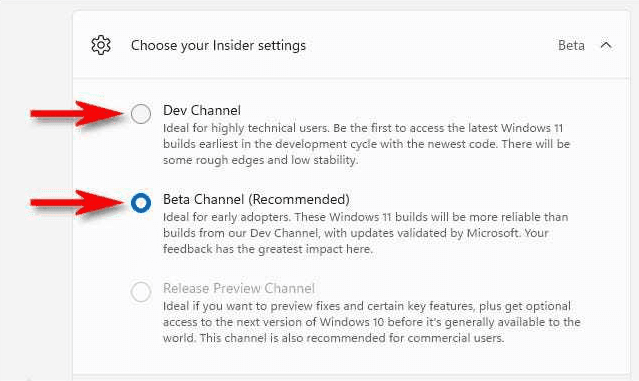Screen dimensions: 639x381
Task: Click the greyed "Release Preview Channel" title
Action: (x=239, y=288)
